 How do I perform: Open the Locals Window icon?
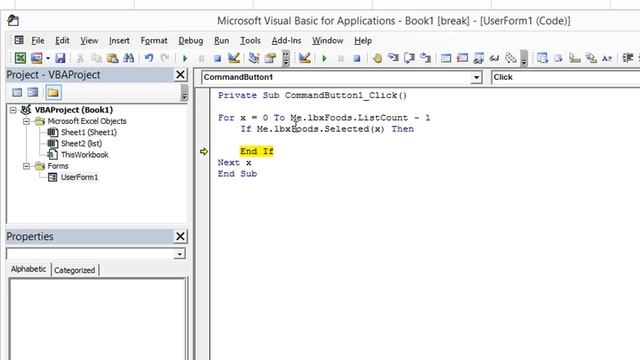point(446,58)
